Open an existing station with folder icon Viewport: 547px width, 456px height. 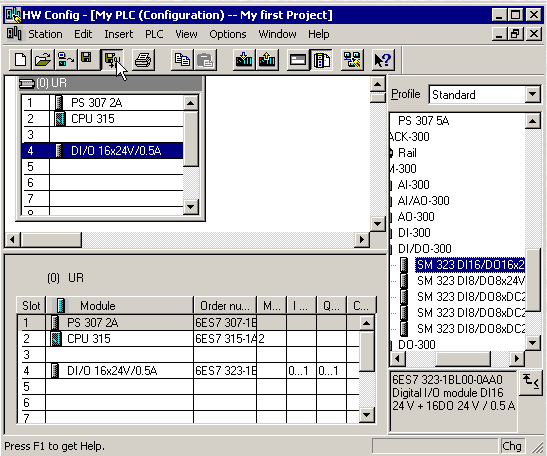click(x=43, y=60)
